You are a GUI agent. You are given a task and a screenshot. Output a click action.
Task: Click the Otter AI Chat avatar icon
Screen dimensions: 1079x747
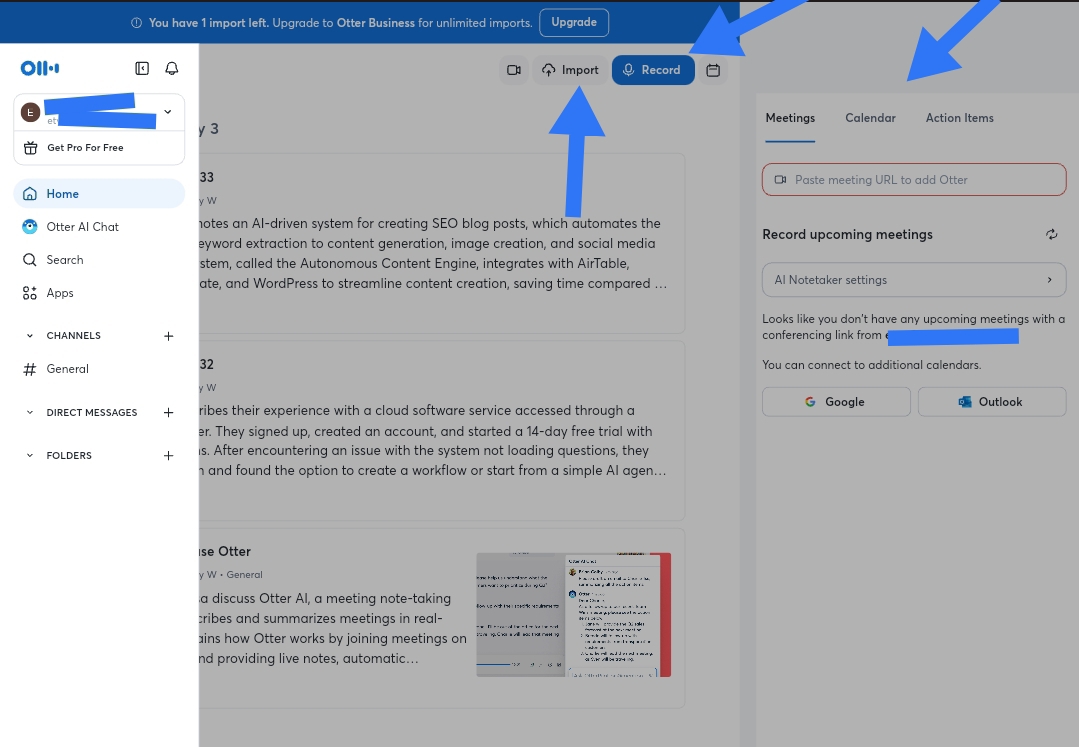tap(30, 227)
